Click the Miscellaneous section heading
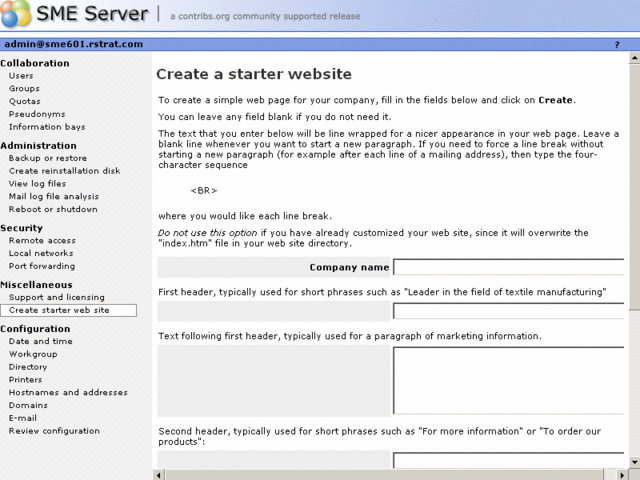 point(36,285)
